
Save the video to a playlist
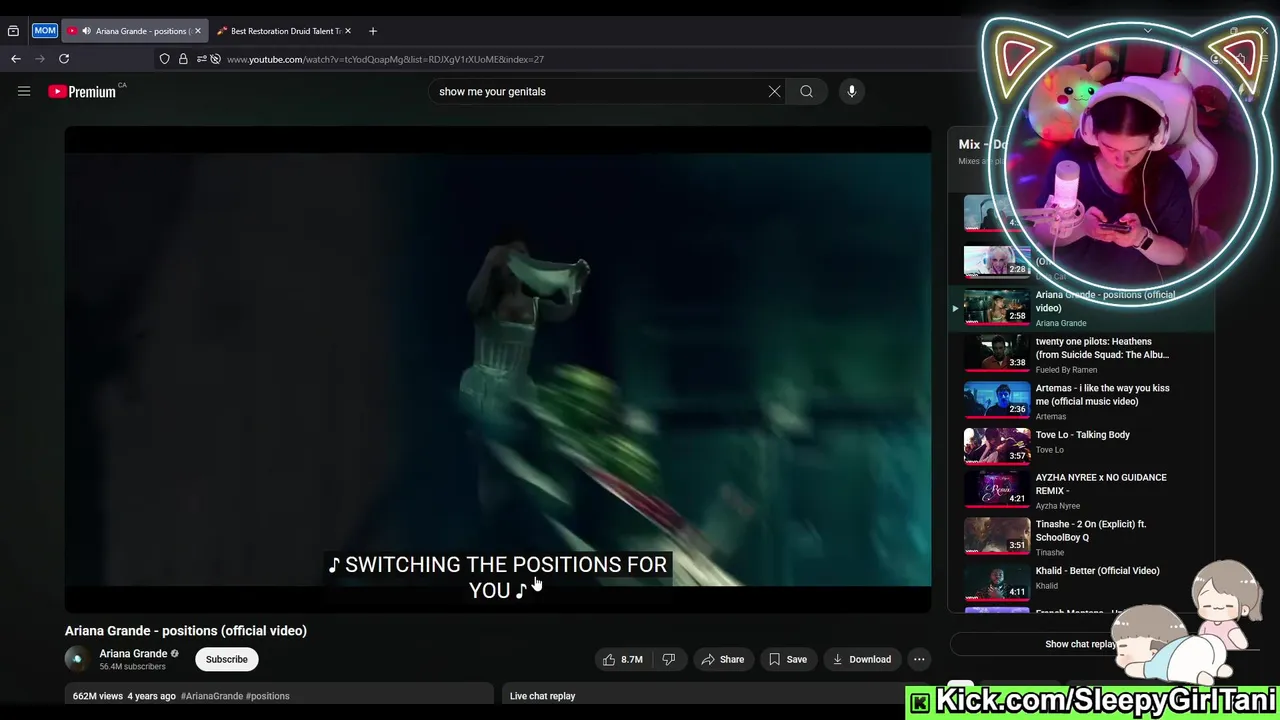[x=787, y=659]
